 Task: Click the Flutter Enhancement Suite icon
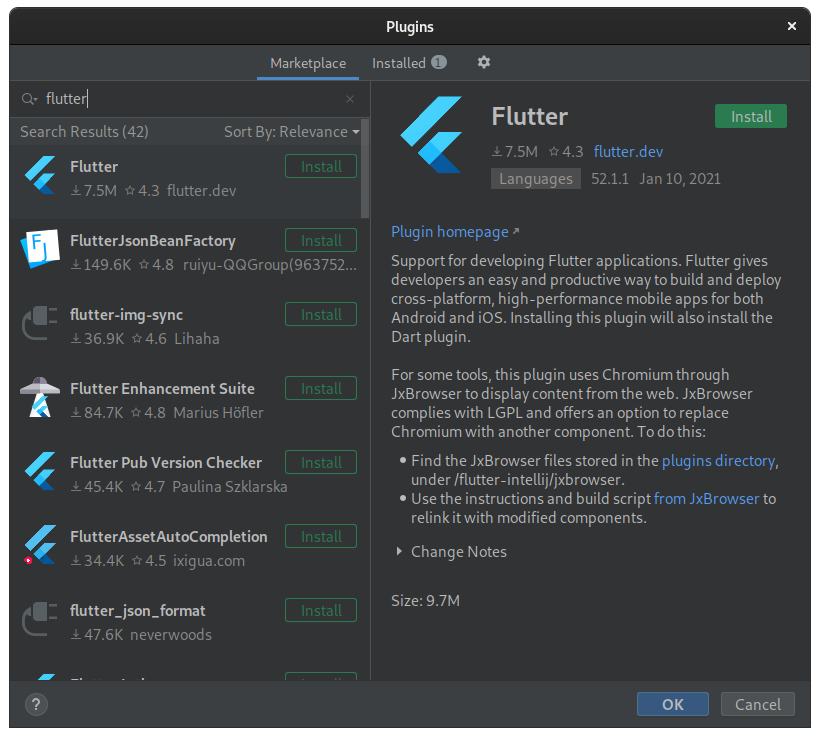tap(39, 398)
